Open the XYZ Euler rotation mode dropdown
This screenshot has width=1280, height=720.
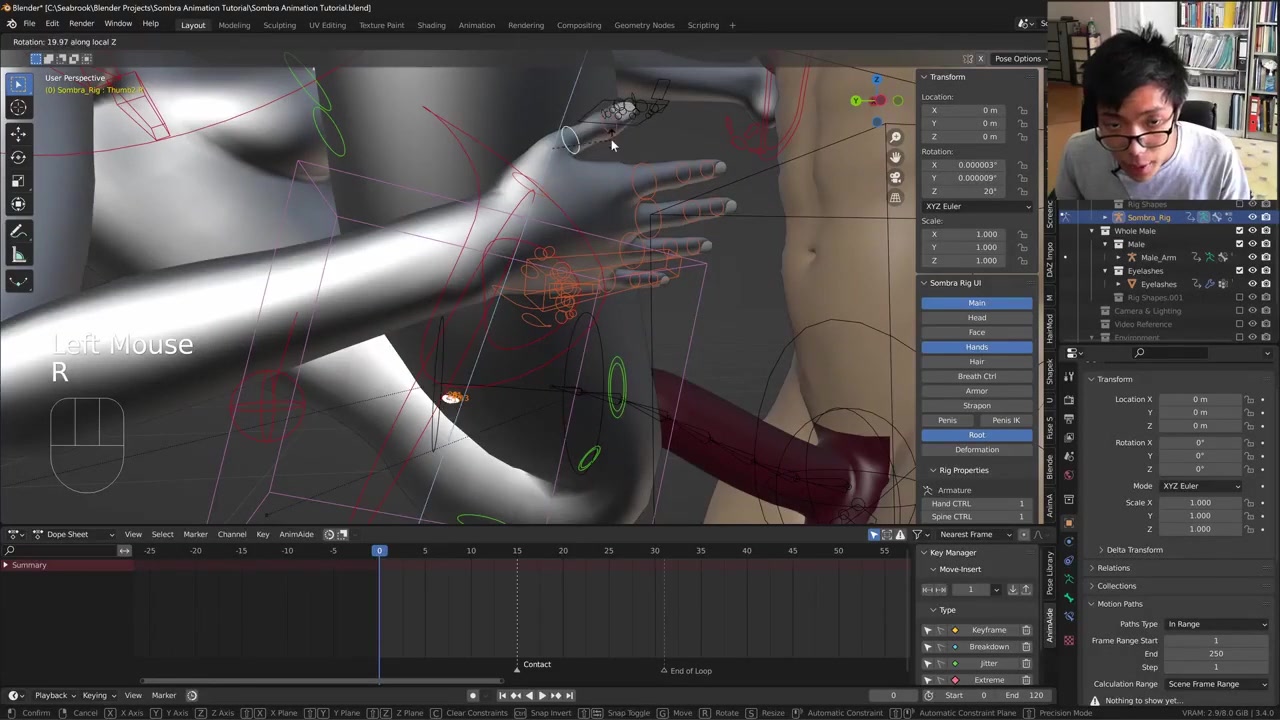tap(976, 206)
